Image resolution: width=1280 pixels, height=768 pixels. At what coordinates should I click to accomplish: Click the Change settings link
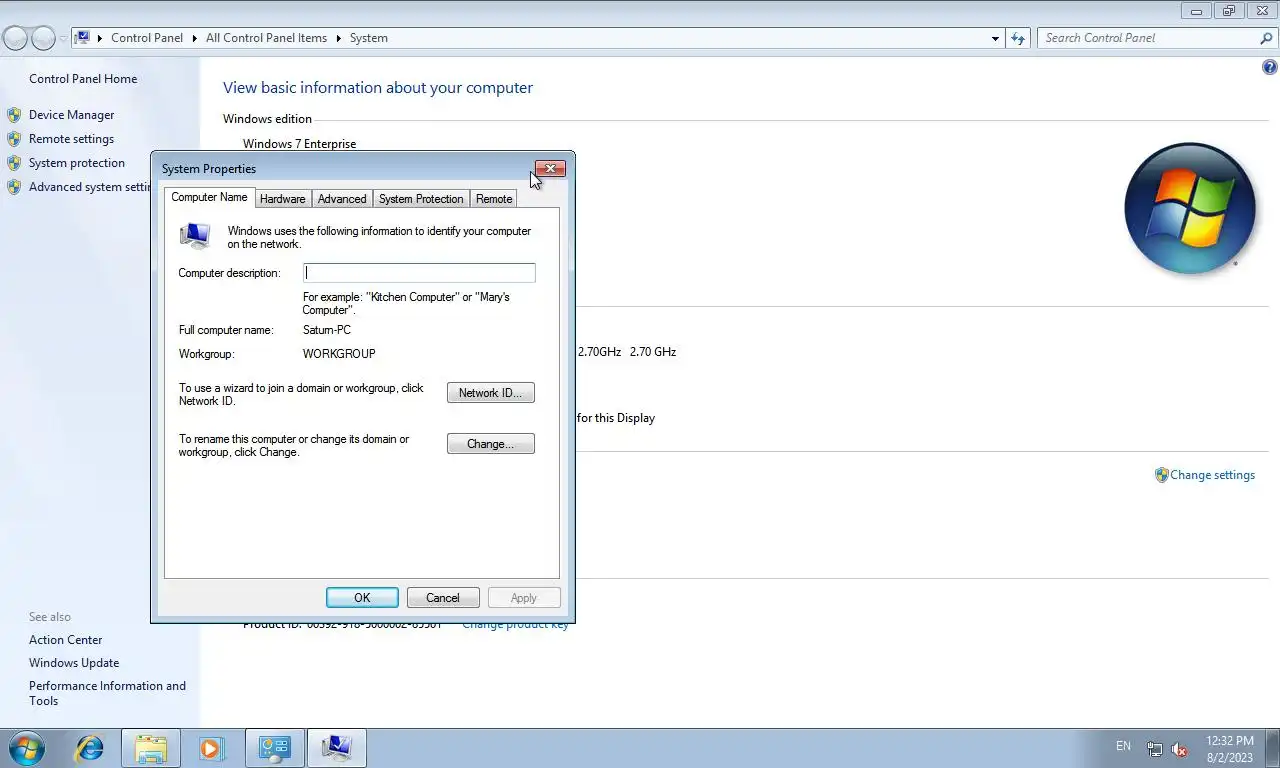click(1212, 475)
